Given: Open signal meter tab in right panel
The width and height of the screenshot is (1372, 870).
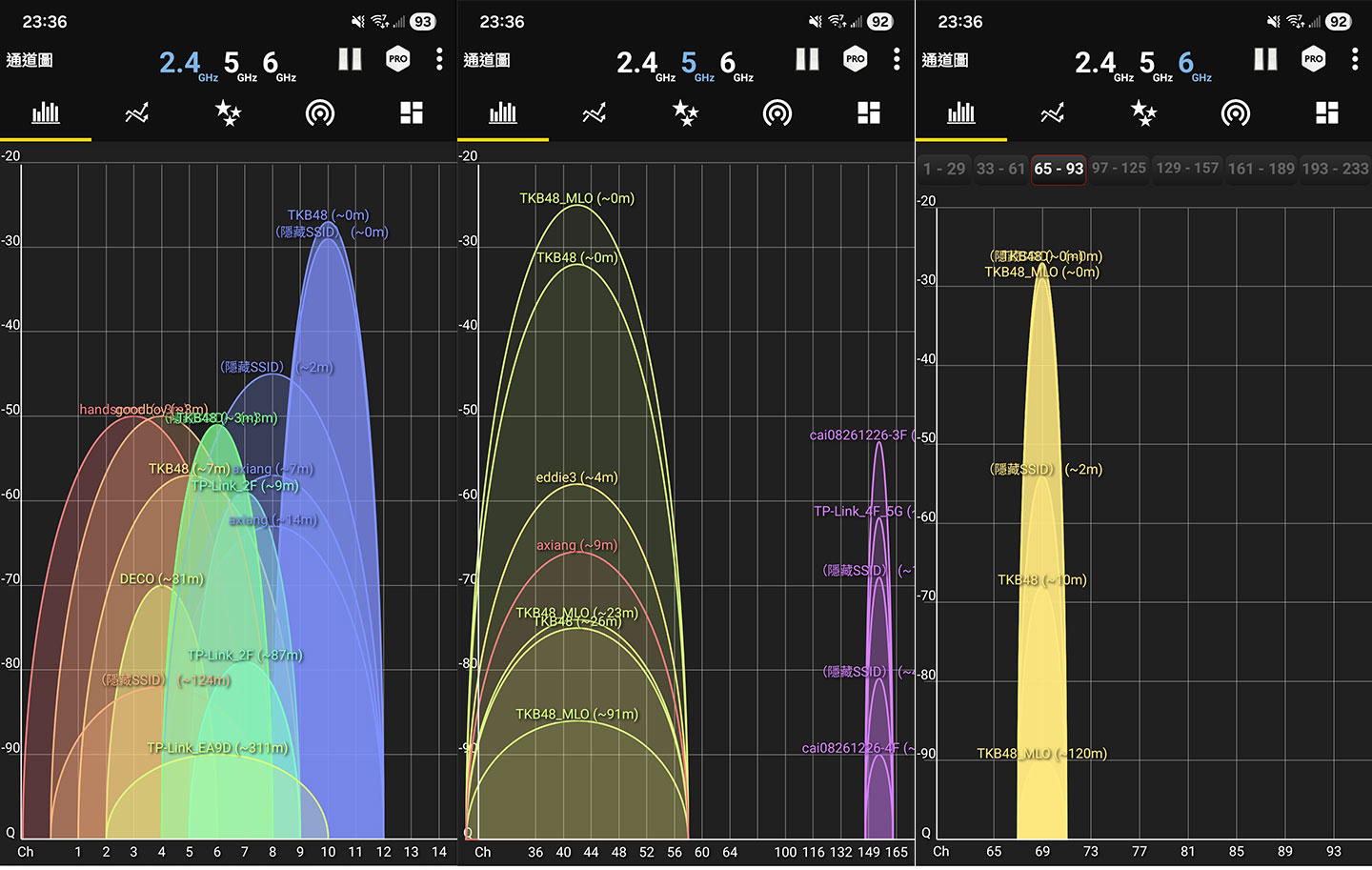Looking at the screenshot, I should coord(1235,113).
